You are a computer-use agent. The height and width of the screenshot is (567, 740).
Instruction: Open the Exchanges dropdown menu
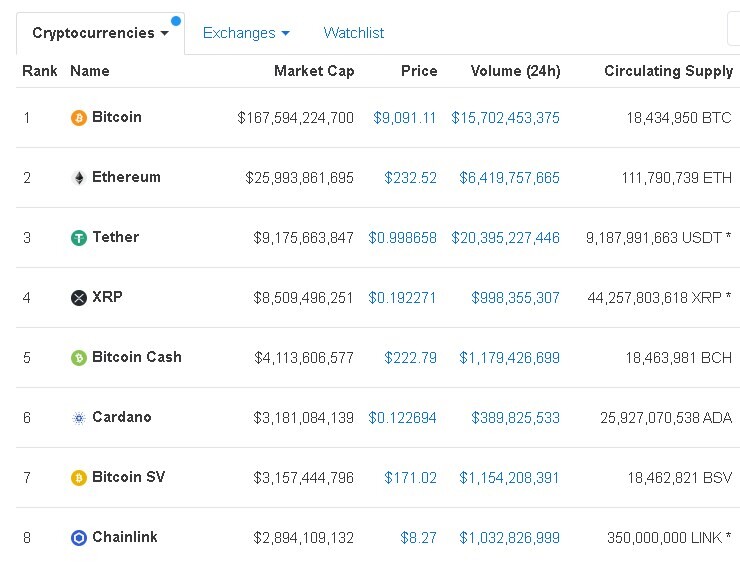coord(246,33)
